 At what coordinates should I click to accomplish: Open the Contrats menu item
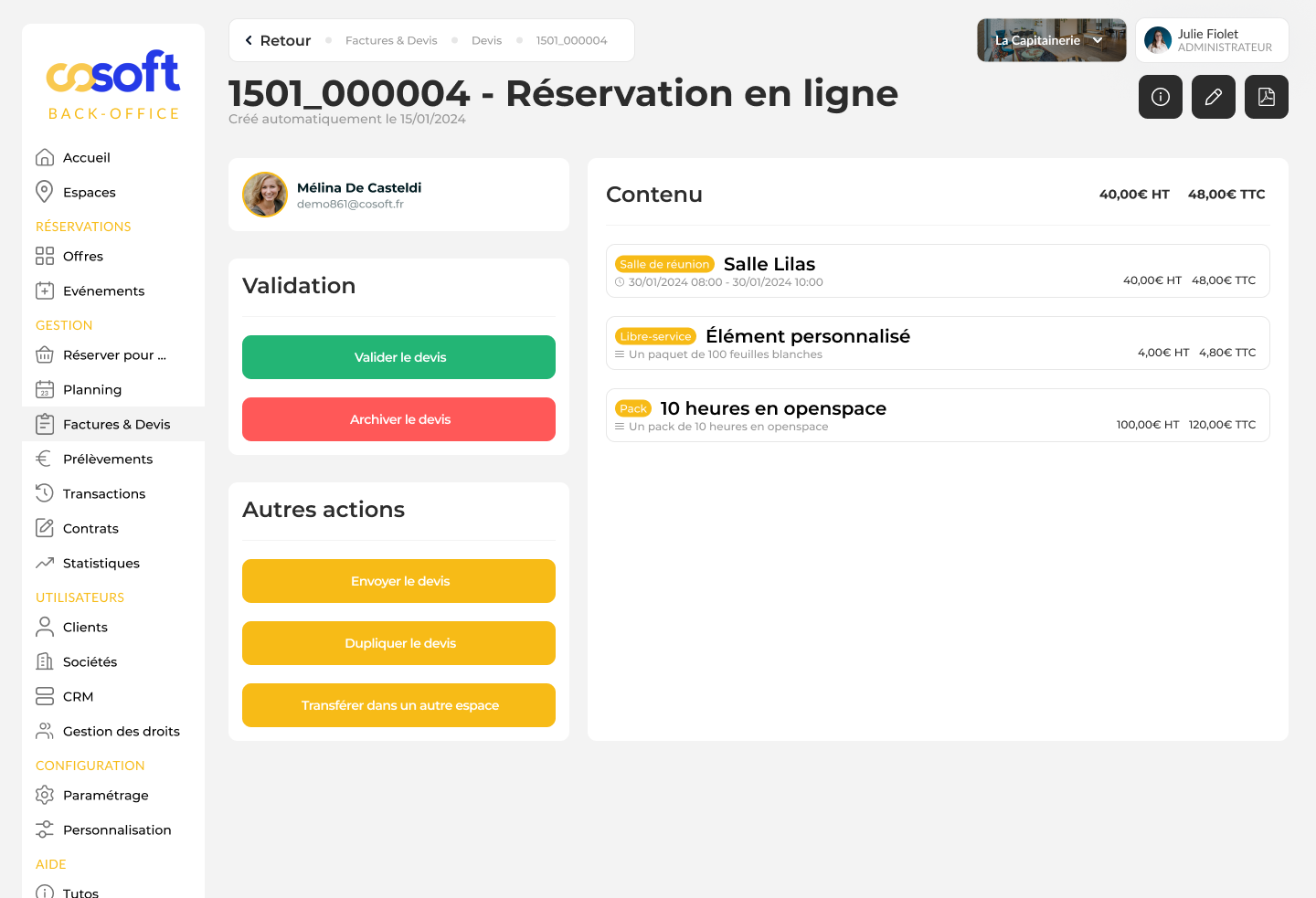click(113, 528)
